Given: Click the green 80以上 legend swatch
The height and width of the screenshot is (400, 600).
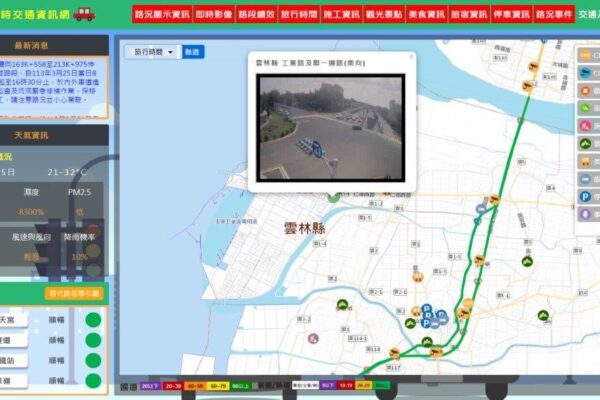Looking at the screenshot, I should coord(240,386).
